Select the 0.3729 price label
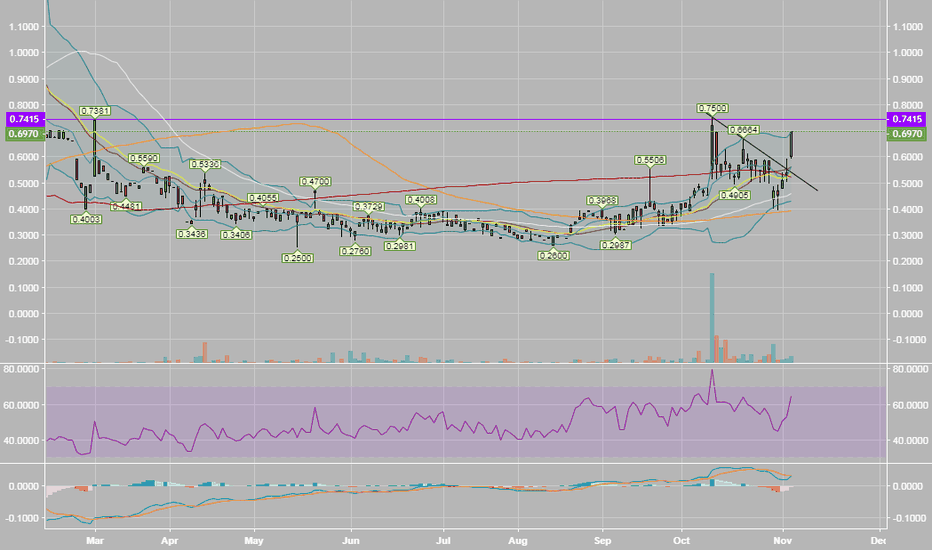 coord(369,206)
